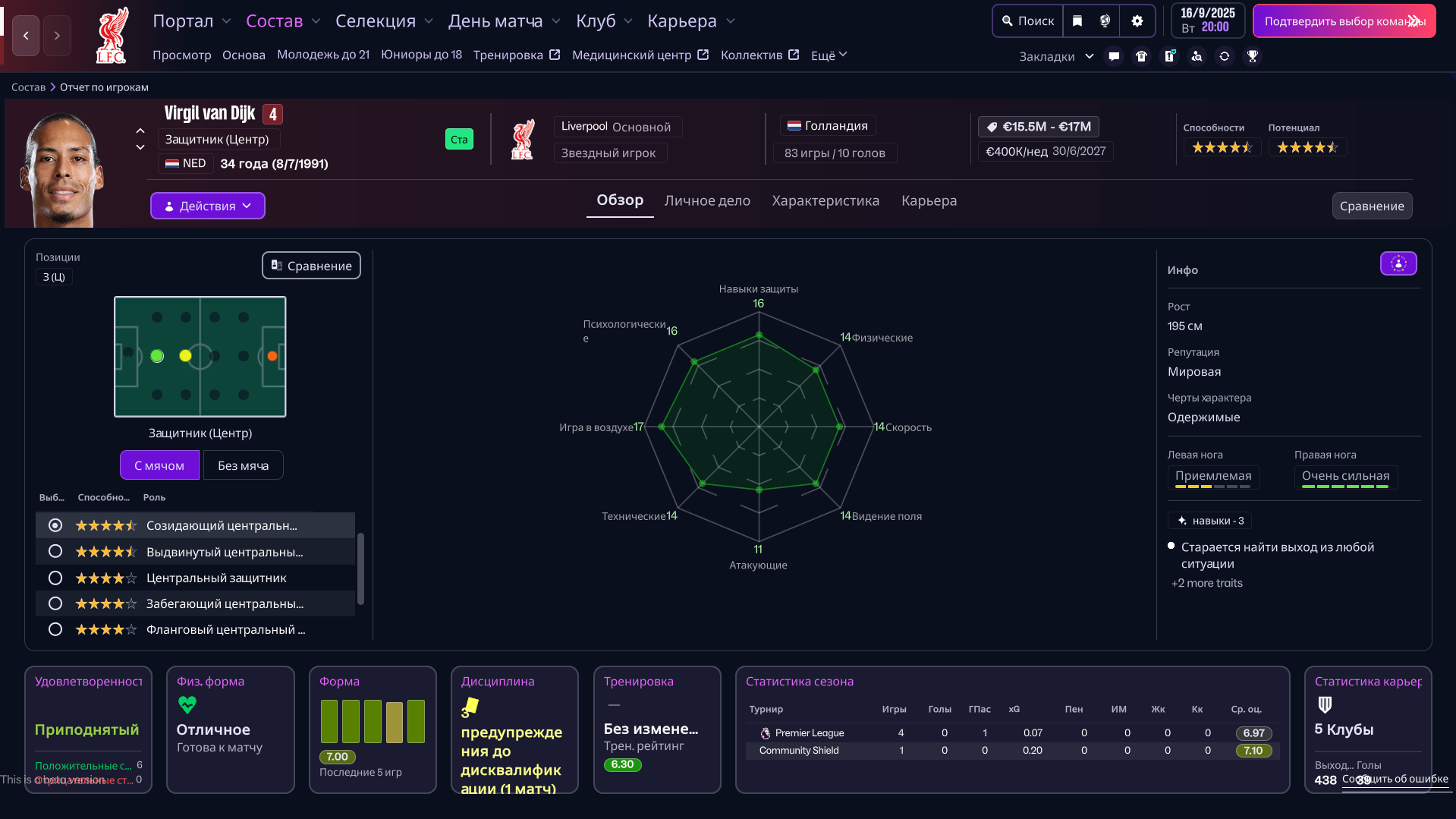The width and height of the screenshot is (1456, 819).
Task: Click the green Sta status badge
Action: [459, 139]
